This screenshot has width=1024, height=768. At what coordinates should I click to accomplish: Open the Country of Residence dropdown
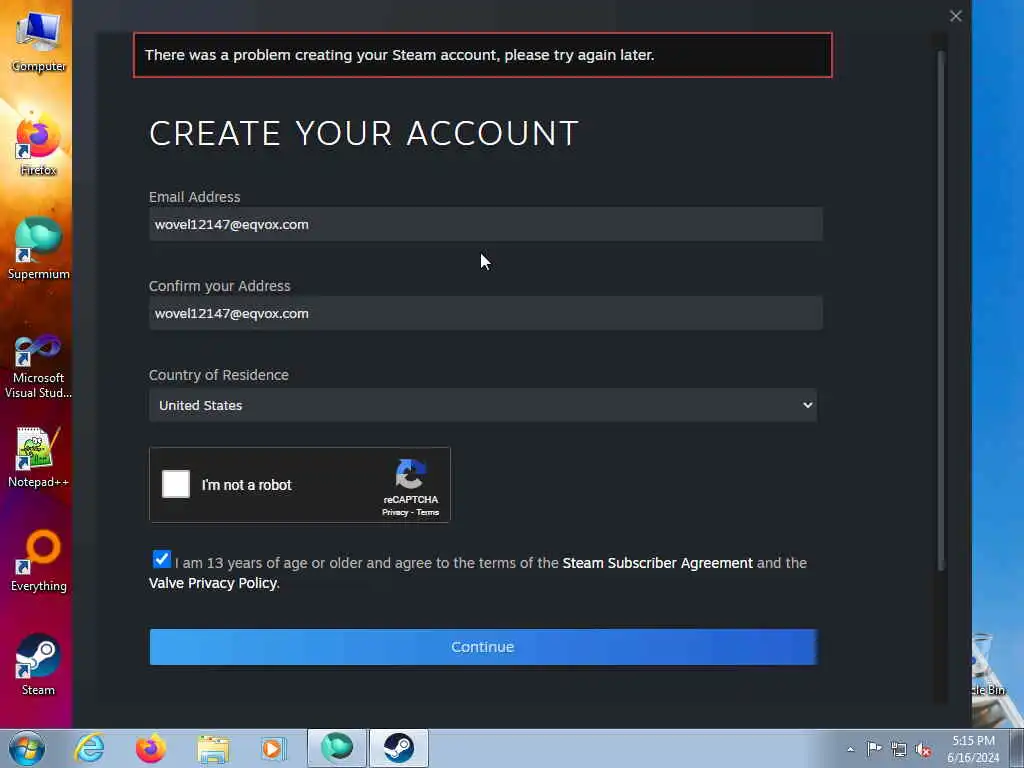(483, 405)
